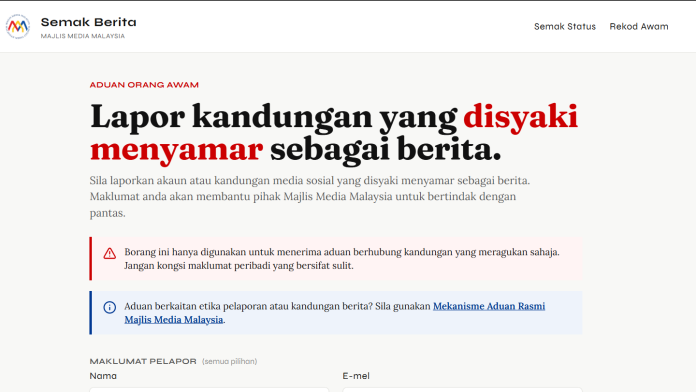Click the Majlis Media Malaysia logo icon
This screenshot has width=696, height=392.
tap(18, 27)
